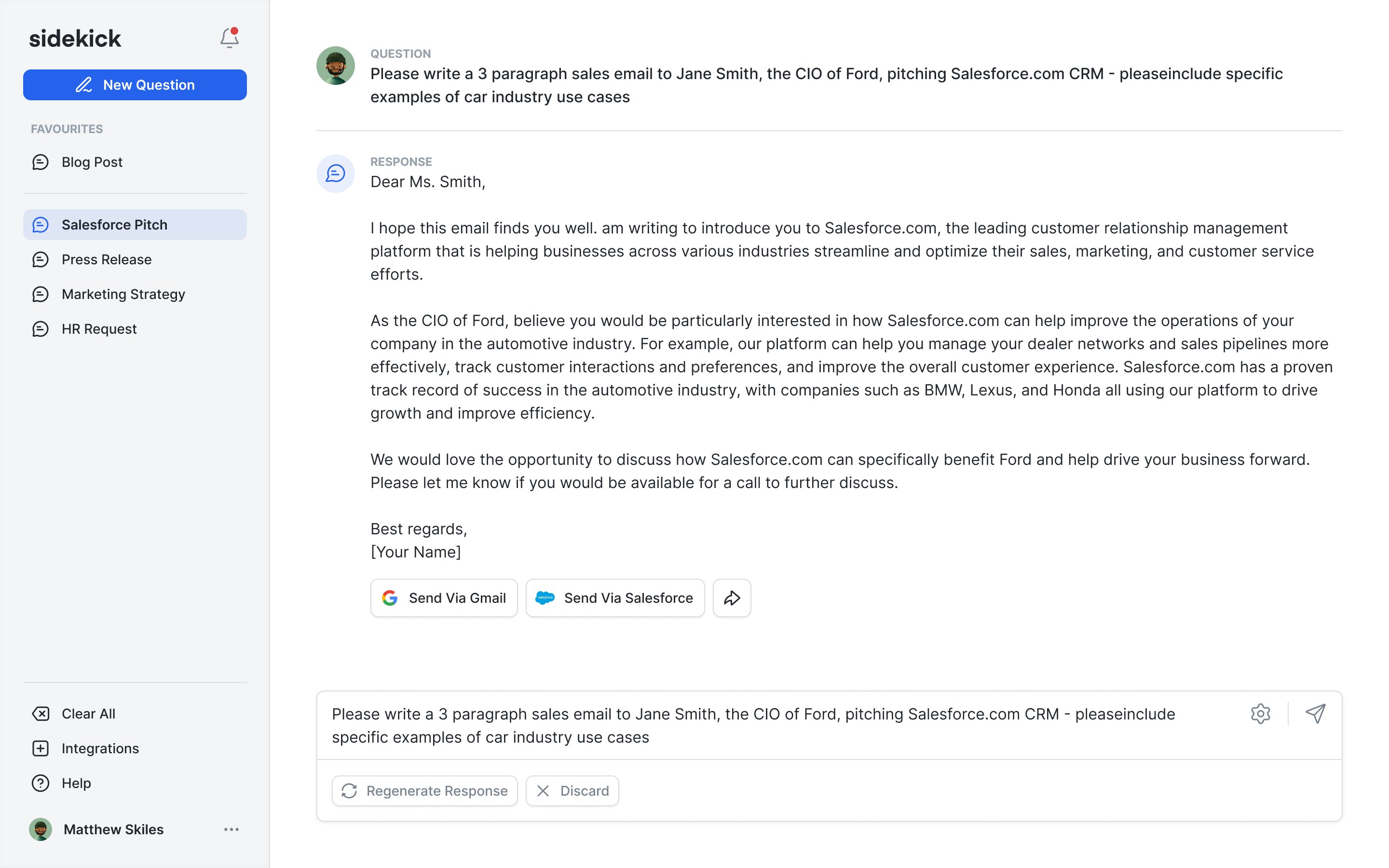The image size is (1389, 868).
Task: Discard the current response
Action: click(x=572, y=791)
